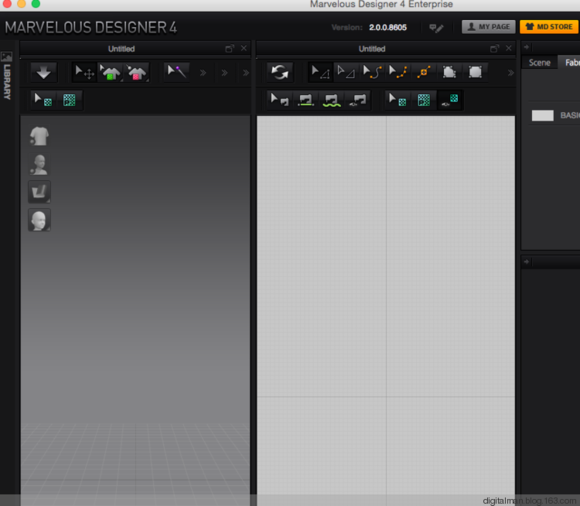Open MY PAGE
Screen dimensions: 580x506
(488, 27)
